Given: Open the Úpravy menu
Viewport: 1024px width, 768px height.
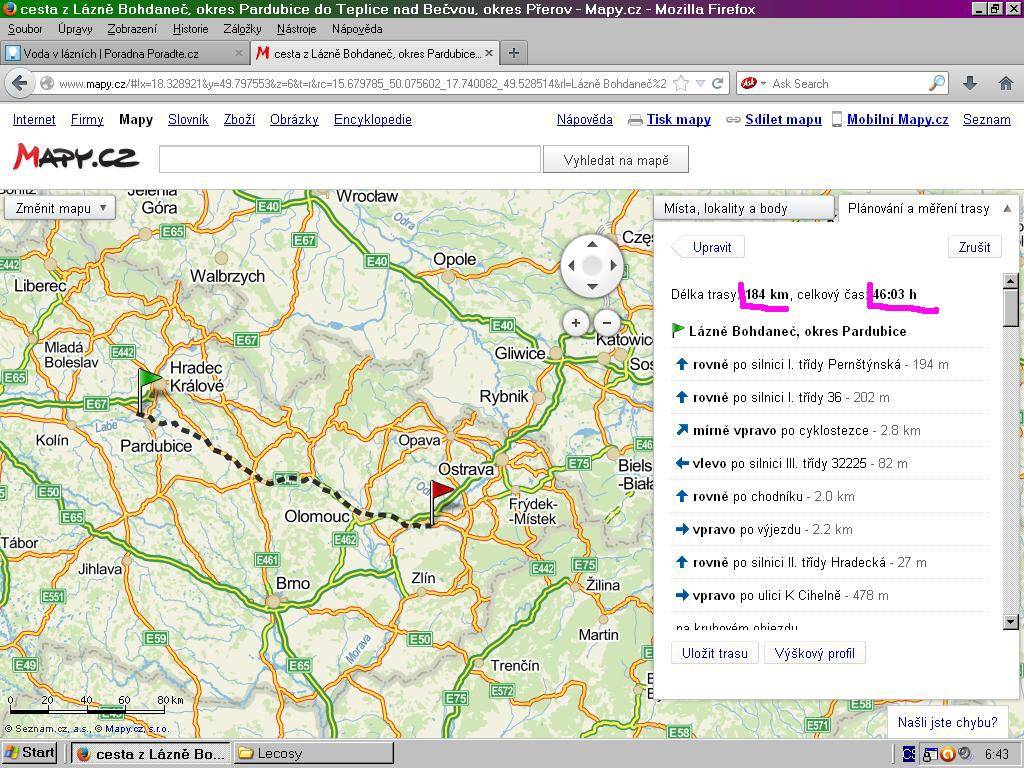Looking at the screenshot, I should pyautogui.click(x=75, y=29).
